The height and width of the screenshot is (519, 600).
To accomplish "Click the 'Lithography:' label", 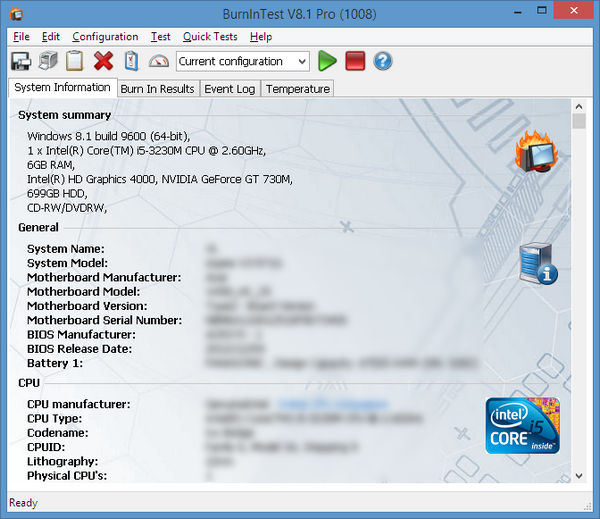I will point(62,462).
